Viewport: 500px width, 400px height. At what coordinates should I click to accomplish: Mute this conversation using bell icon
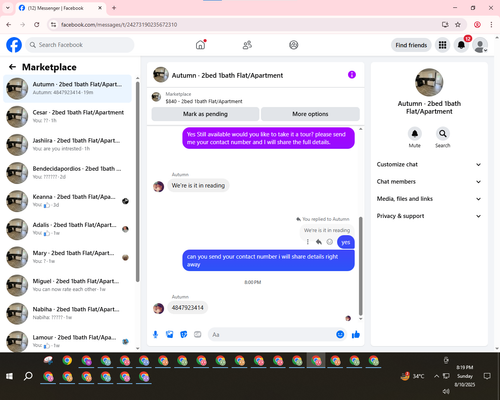click(x=415, y=134)
